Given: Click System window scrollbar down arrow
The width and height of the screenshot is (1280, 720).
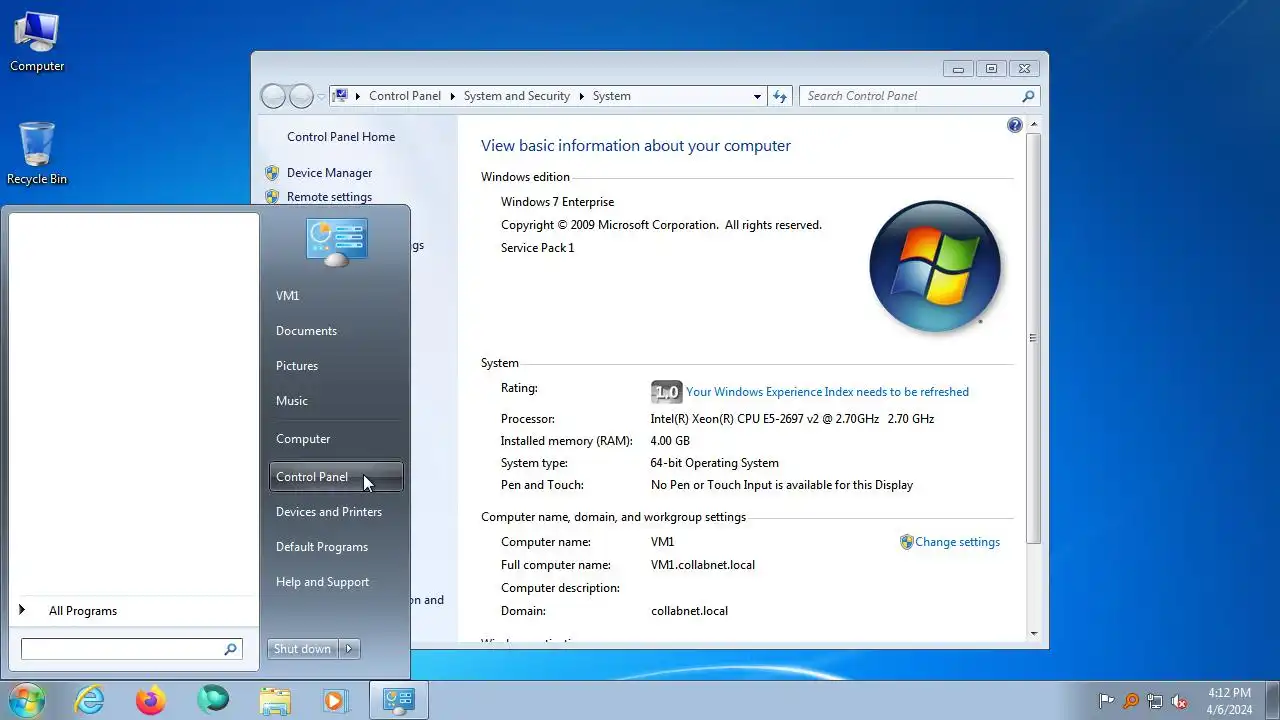Looking at the screenshot, I should [1033, 633].
